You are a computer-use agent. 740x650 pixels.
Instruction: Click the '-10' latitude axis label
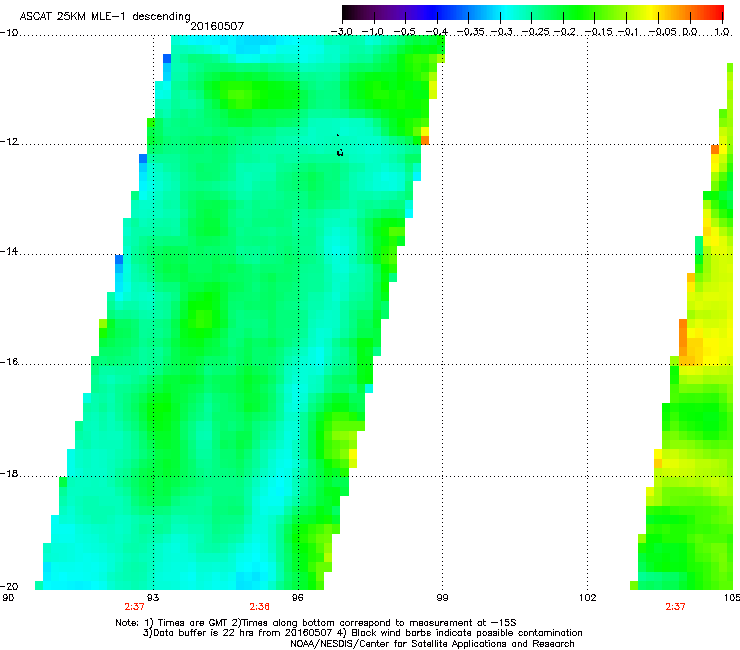pyautogui.click(x=9, y=33)
